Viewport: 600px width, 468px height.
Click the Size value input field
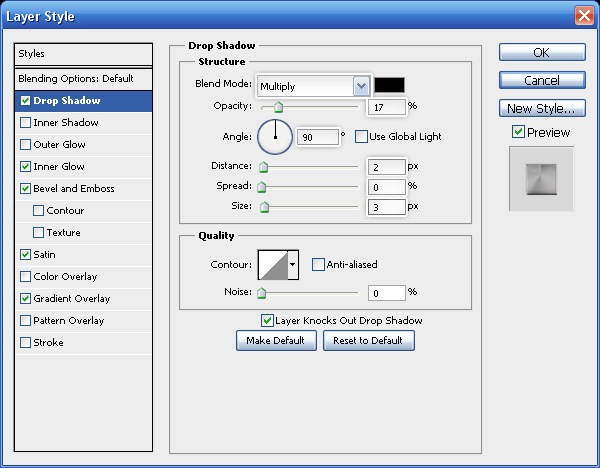386,207
